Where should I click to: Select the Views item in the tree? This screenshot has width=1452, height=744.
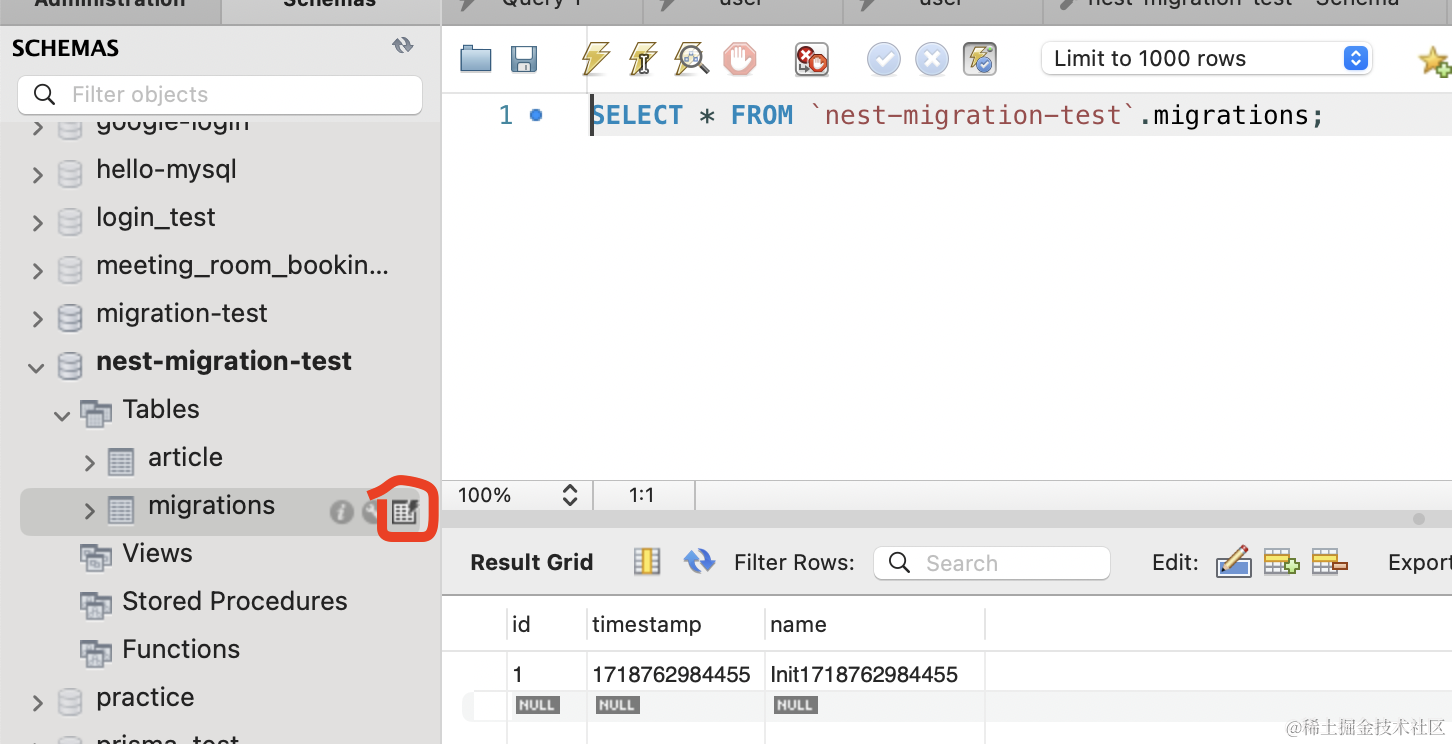coord(157,554)
